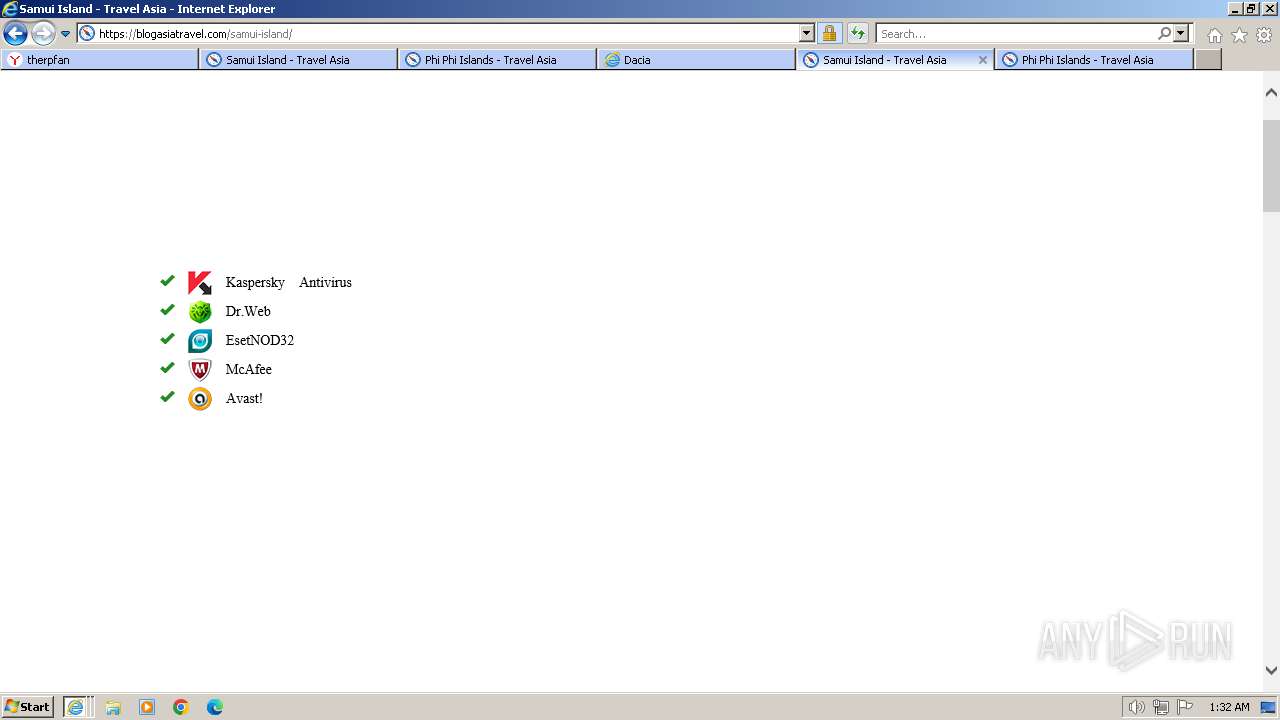Open the Favorites star icon
This screenshot has height=720, width=1280.
coord(1239,35)
